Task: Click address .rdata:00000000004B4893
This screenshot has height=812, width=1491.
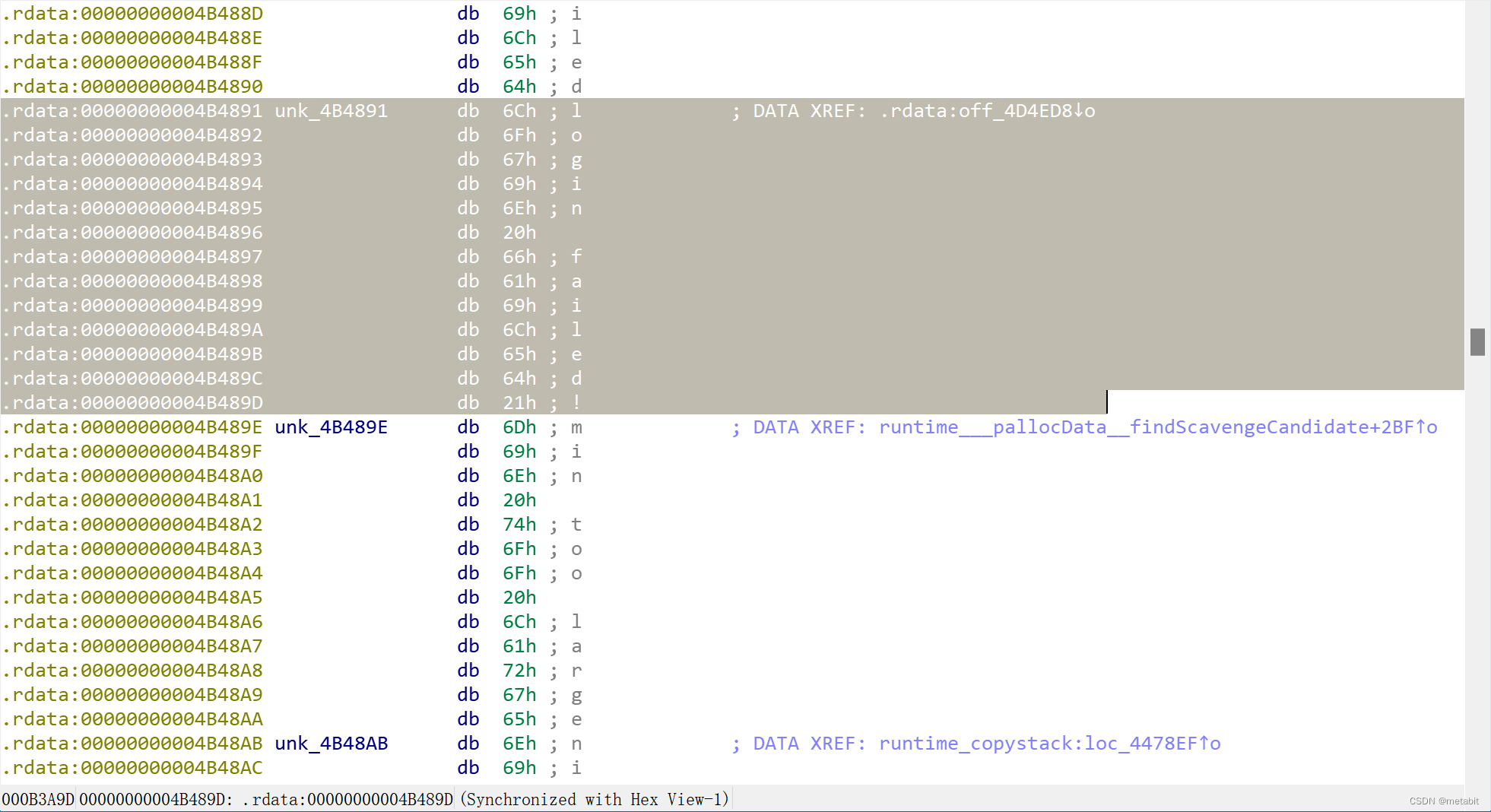Action: [x=132, y=160]
